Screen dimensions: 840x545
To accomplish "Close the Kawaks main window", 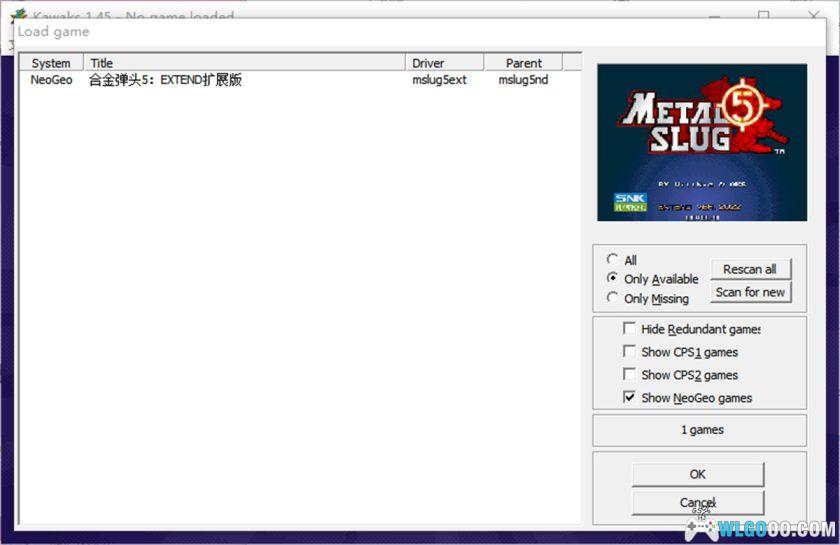I will click(x=814, y=14).
